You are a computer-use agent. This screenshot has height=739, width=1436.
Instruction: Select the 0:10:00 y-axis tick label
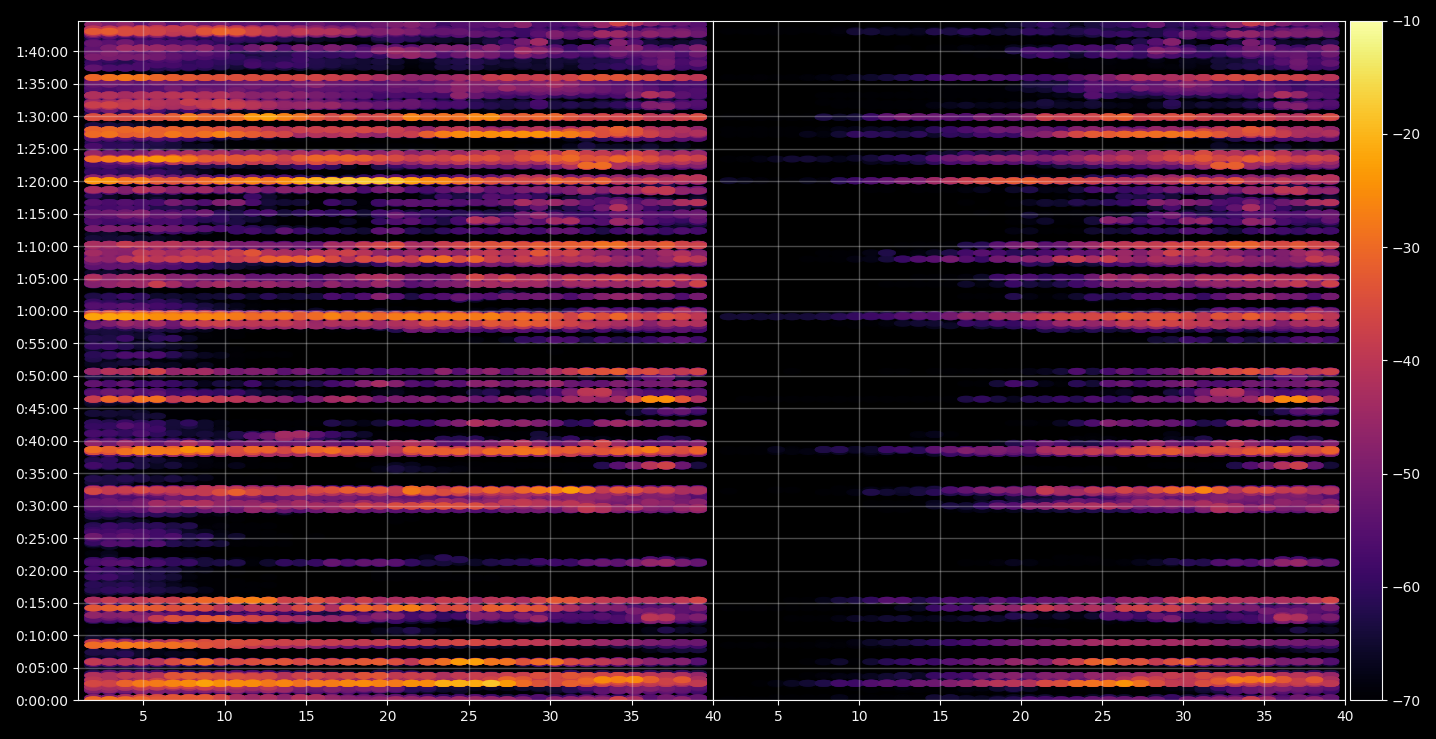(41, 636)
